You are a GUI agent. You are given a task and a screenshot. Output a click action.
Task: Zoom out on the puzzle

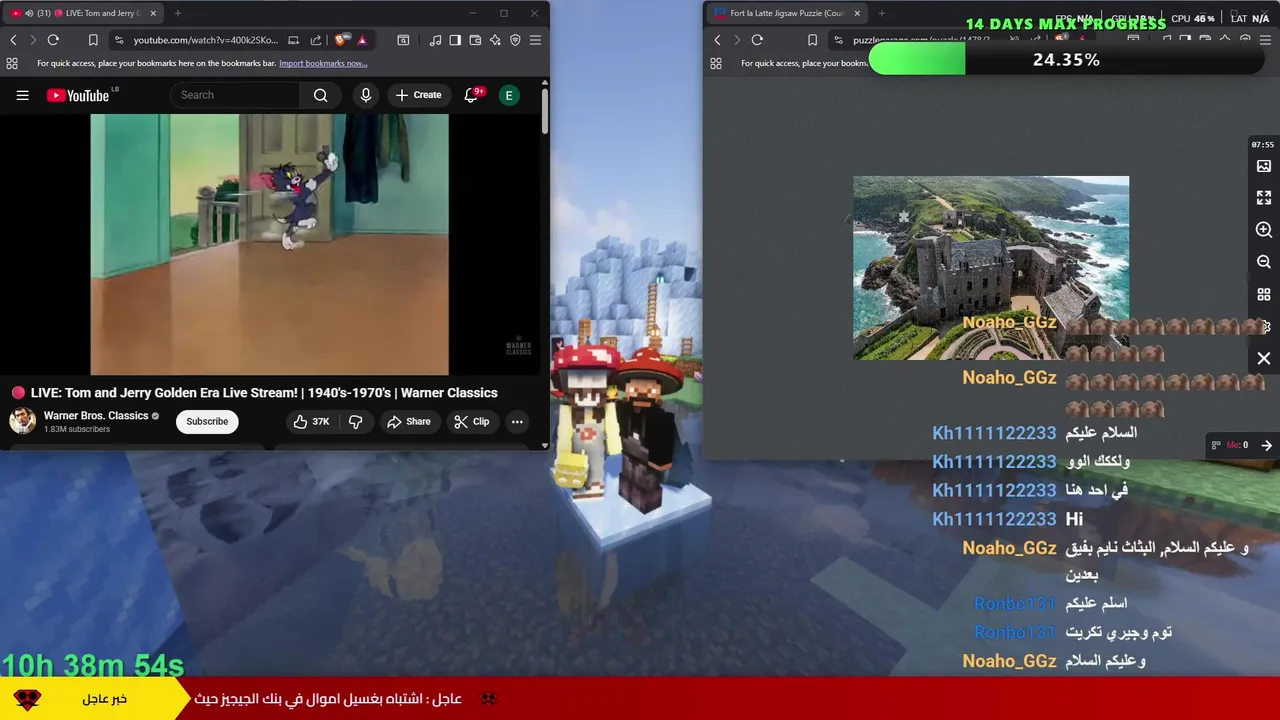point(1264,262)
